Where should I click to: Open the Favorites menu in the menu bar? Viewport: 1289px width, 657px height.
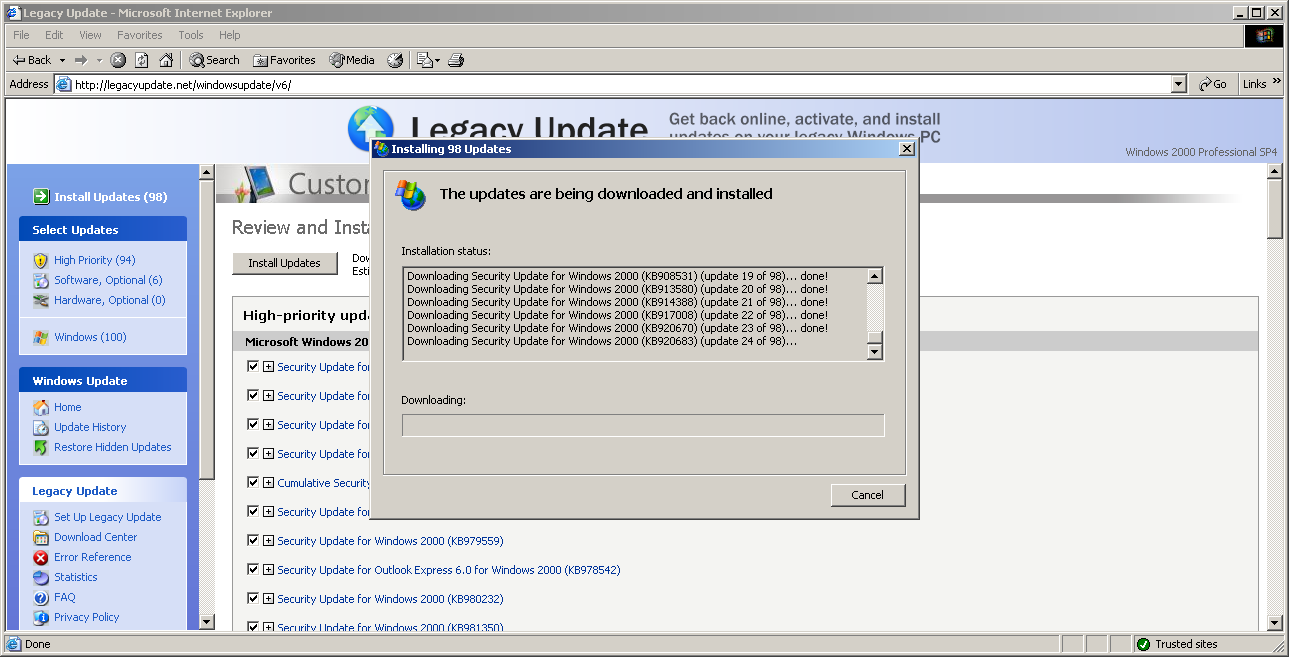(x=139, y=34)
